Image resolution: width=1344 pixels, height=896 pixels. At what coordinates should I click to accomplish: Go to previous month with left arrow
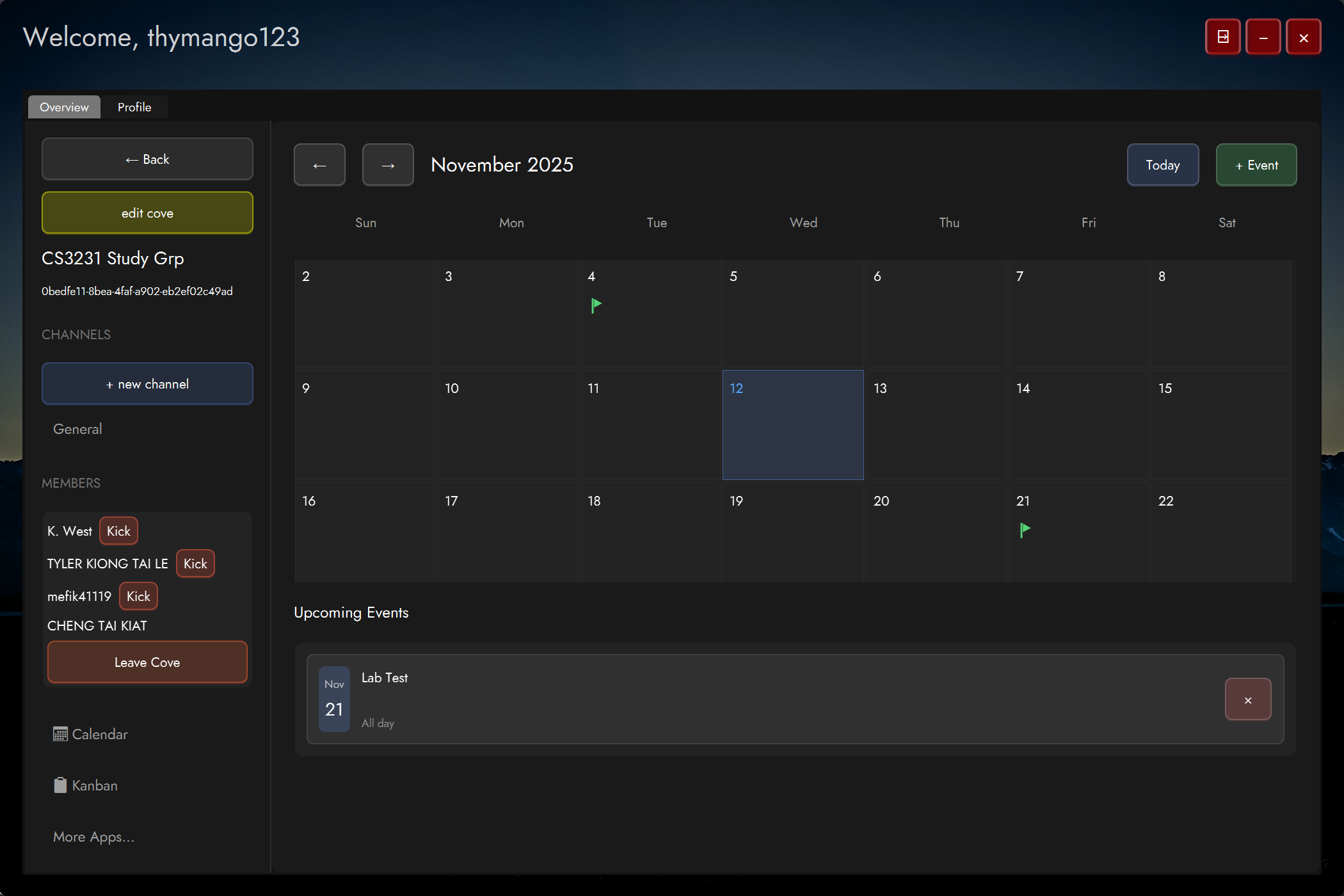319,165
